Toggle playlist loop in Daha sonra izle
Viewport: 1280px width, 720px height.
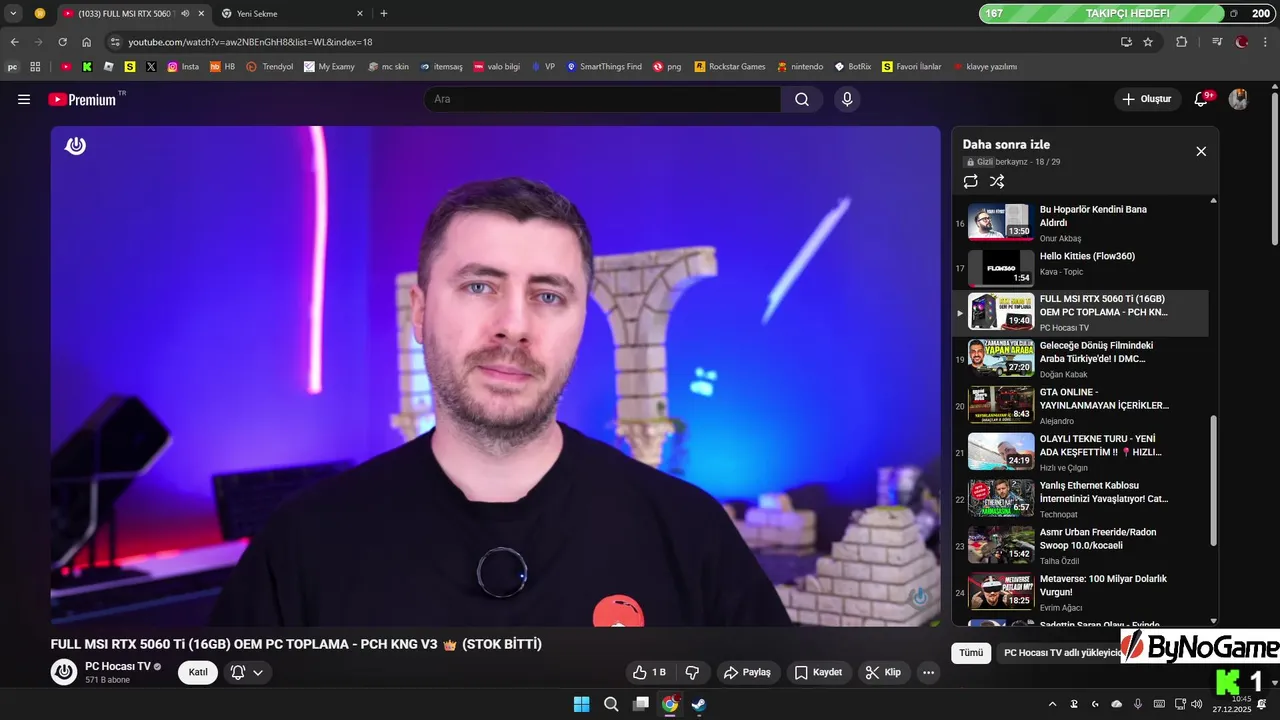[970, 181]
